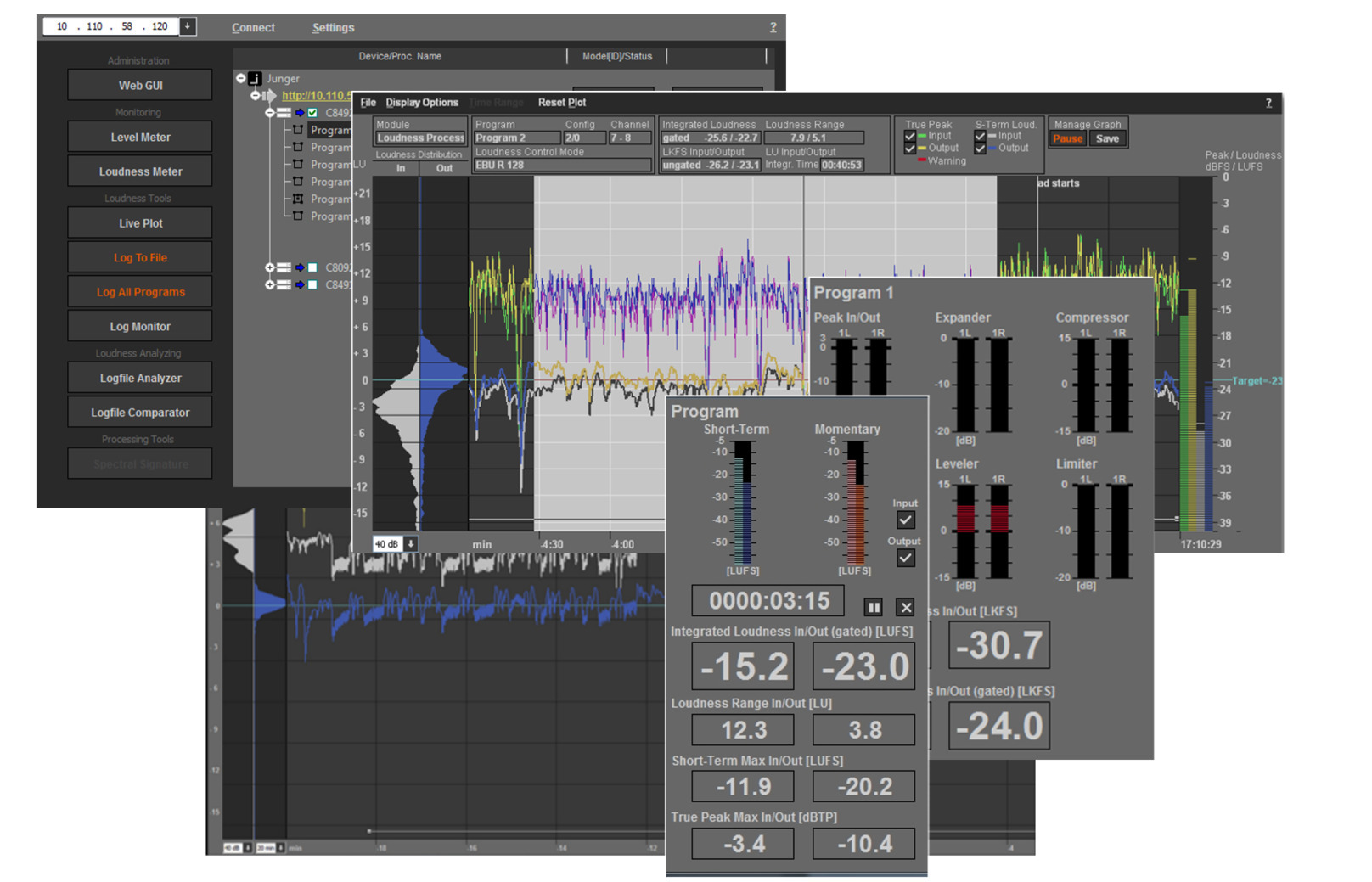The image size is (1372, 882).
Task: Pause the Program meter using the II icon
Action: point(874,607)
